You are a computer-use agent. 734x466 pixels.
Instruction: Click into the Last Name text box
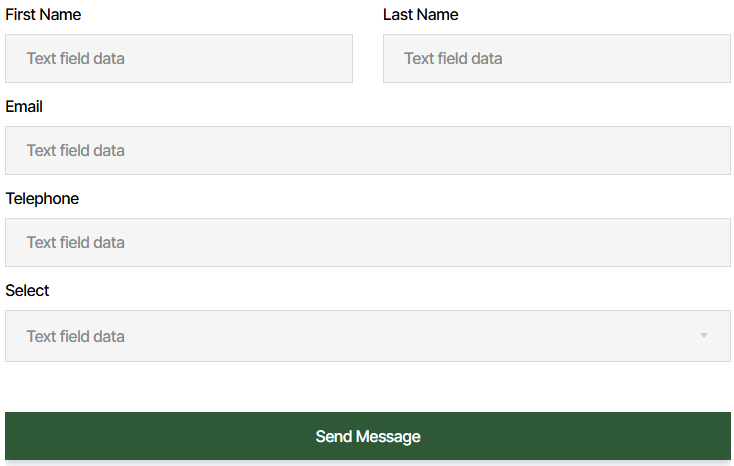[x=556, y=59]
